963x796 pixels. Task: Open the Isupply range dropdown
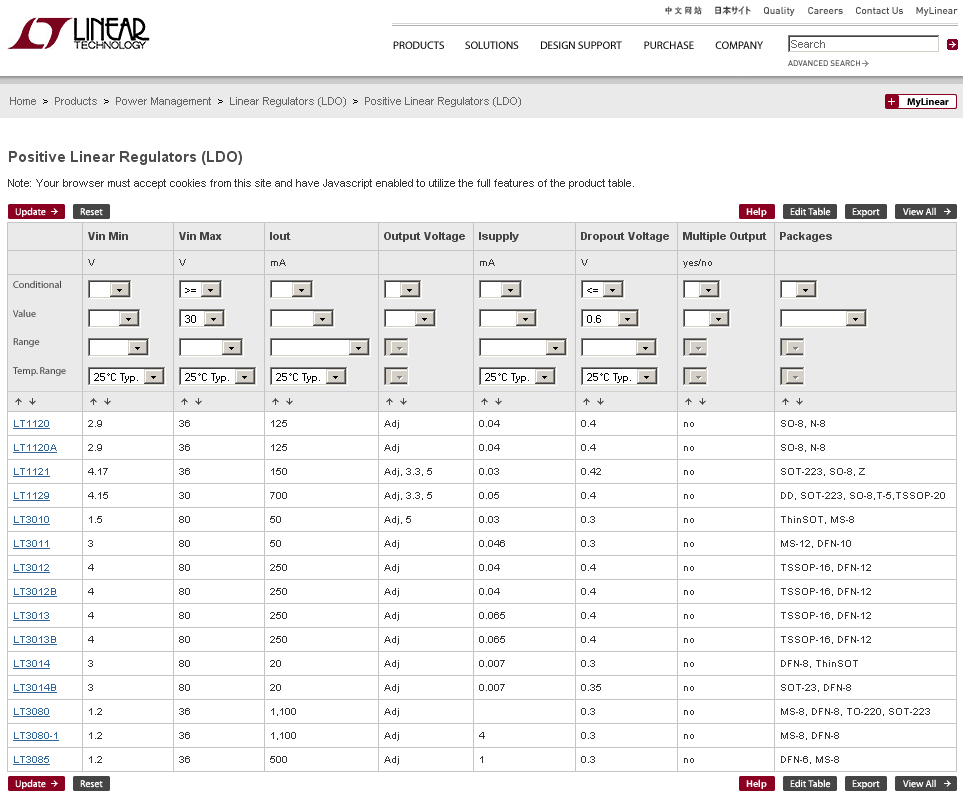point(556,348)
